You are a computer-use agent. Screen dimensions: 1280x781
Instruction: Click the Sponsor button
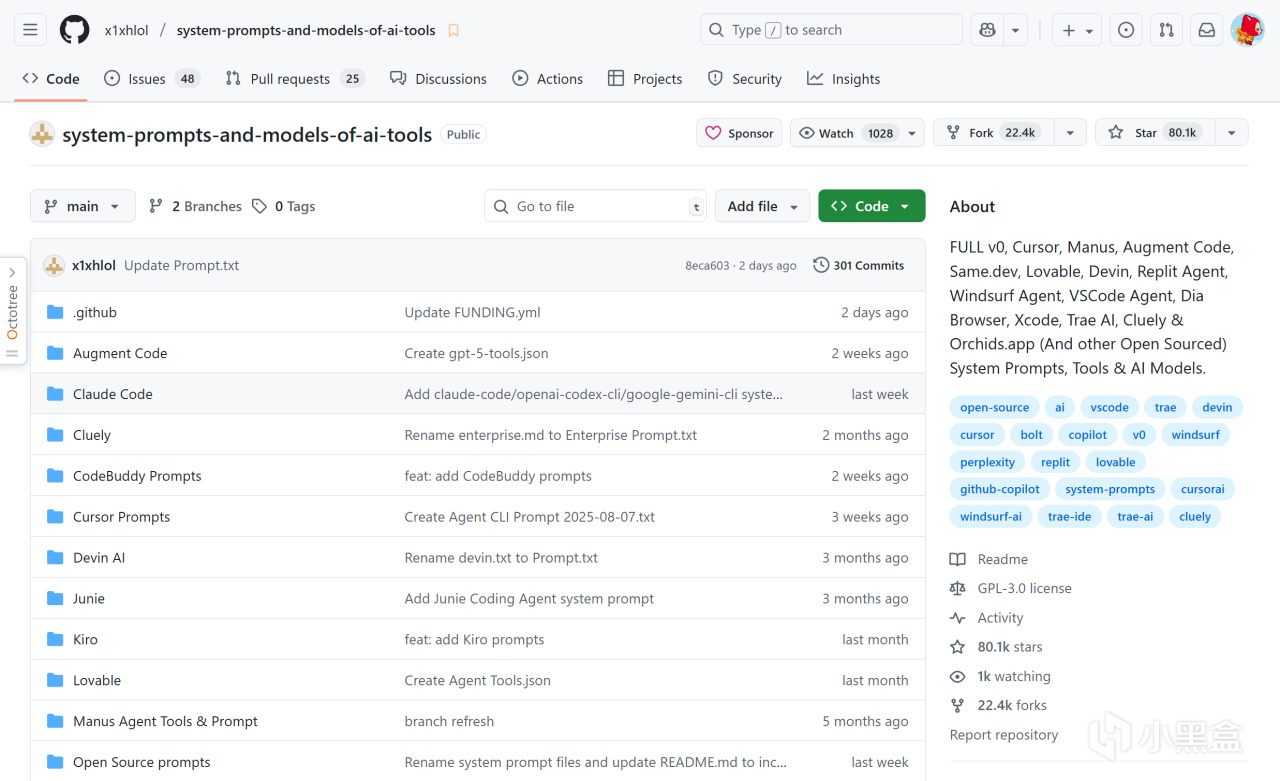[x=740, y=133]
